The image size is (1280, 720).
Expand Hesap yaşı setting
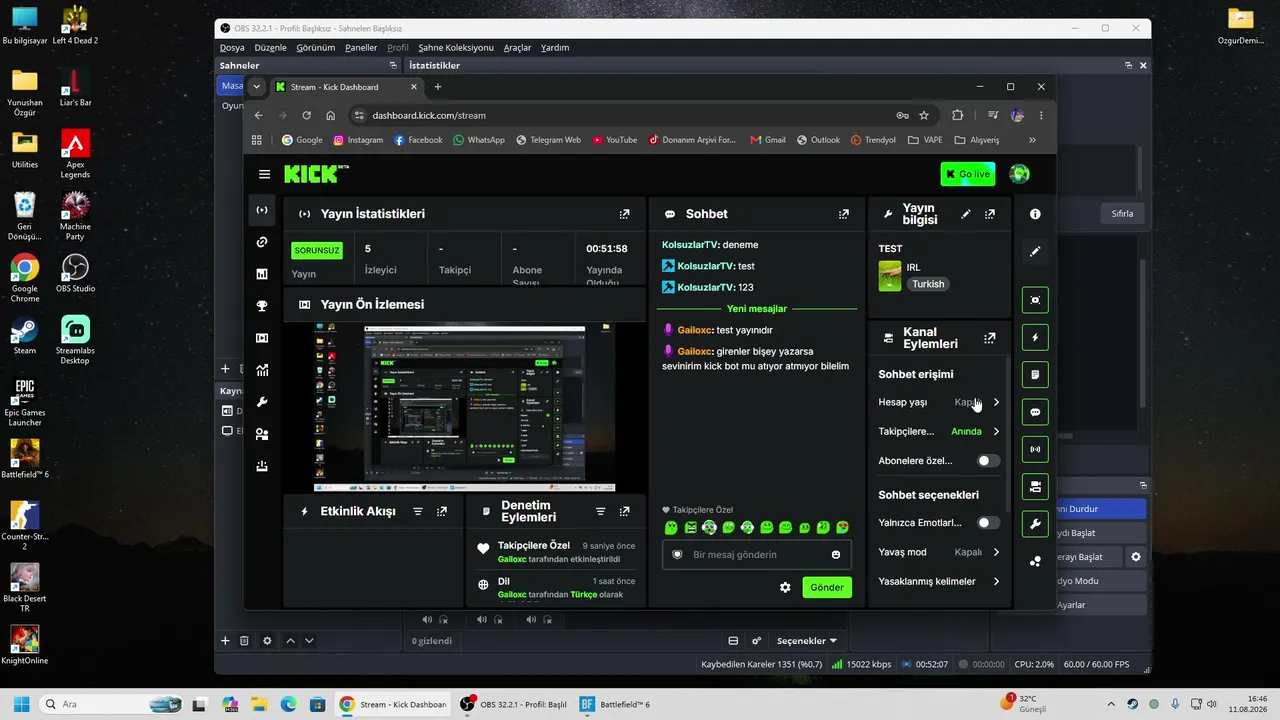click(939, 402)
